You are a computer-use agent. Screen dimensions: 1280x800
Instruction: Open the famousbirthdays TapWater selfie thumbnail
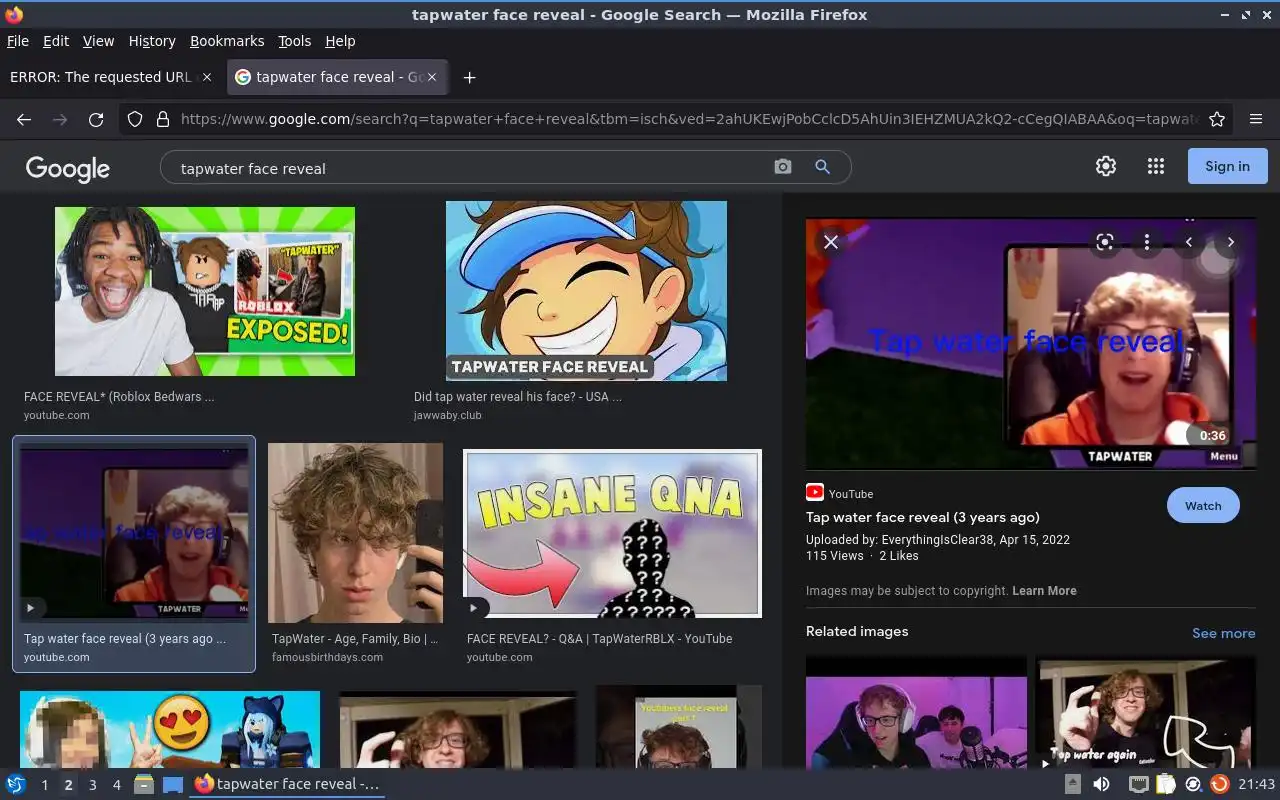355,533
